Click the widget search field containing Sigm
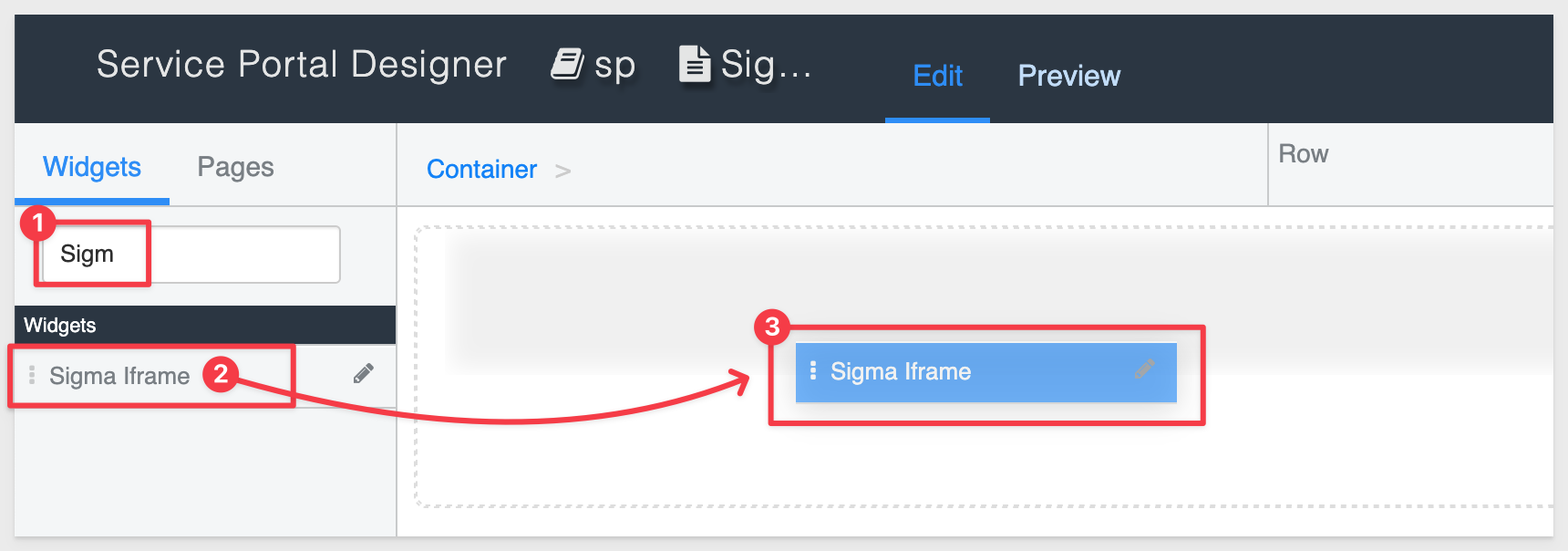 (191, 254)
